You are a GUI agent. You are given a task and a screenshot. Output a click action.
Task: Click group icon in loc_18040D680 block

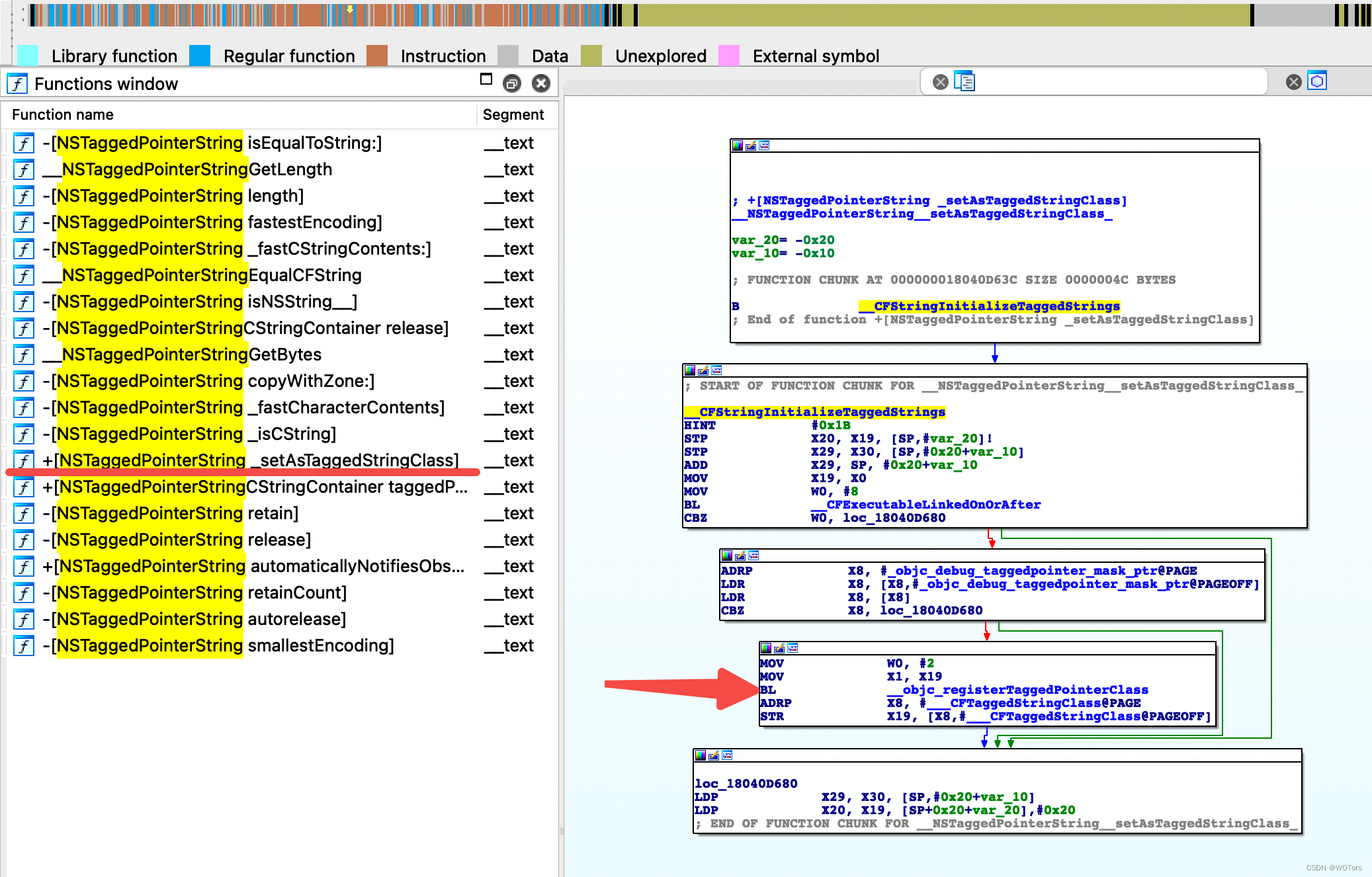point(727,755)
